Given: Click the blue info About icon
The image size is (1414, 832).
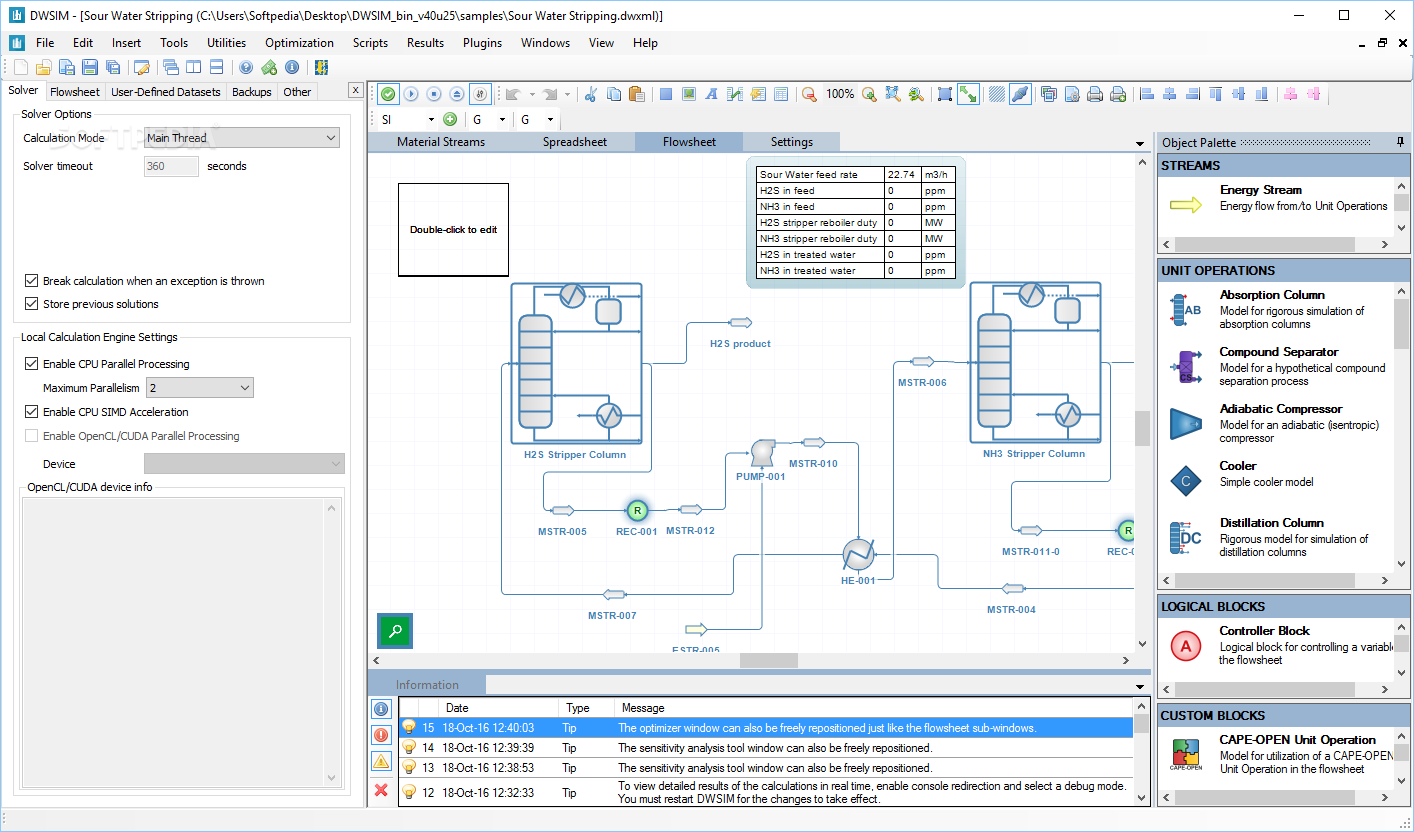Looking at the screenshot, I should [292, 67].
